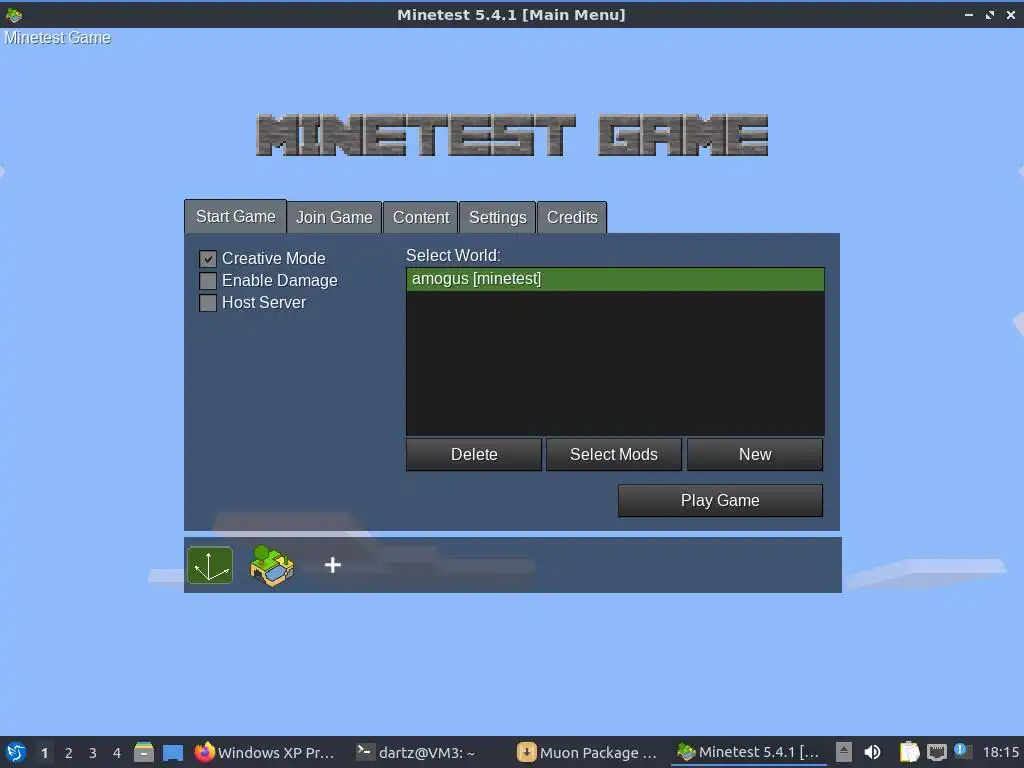Image resolution: width=1024 pixels, height=768 pixels.
Task: Open the Lubuntu start menu icon
Action: point(16,752)
